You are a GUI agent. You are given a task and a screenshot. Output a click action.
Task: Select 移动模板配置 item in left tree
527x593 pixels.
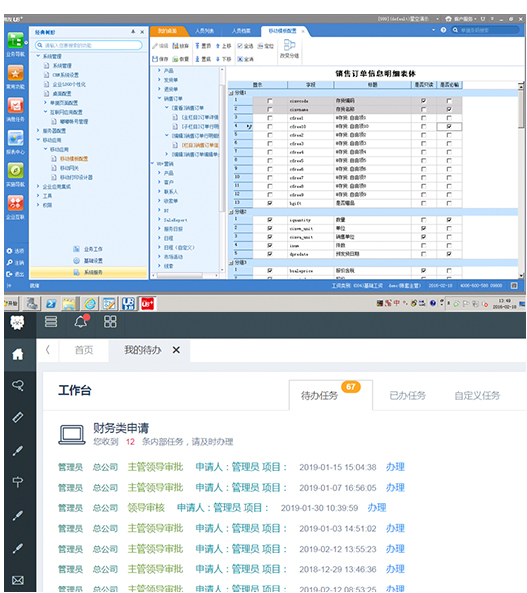(x=74, y=159)
